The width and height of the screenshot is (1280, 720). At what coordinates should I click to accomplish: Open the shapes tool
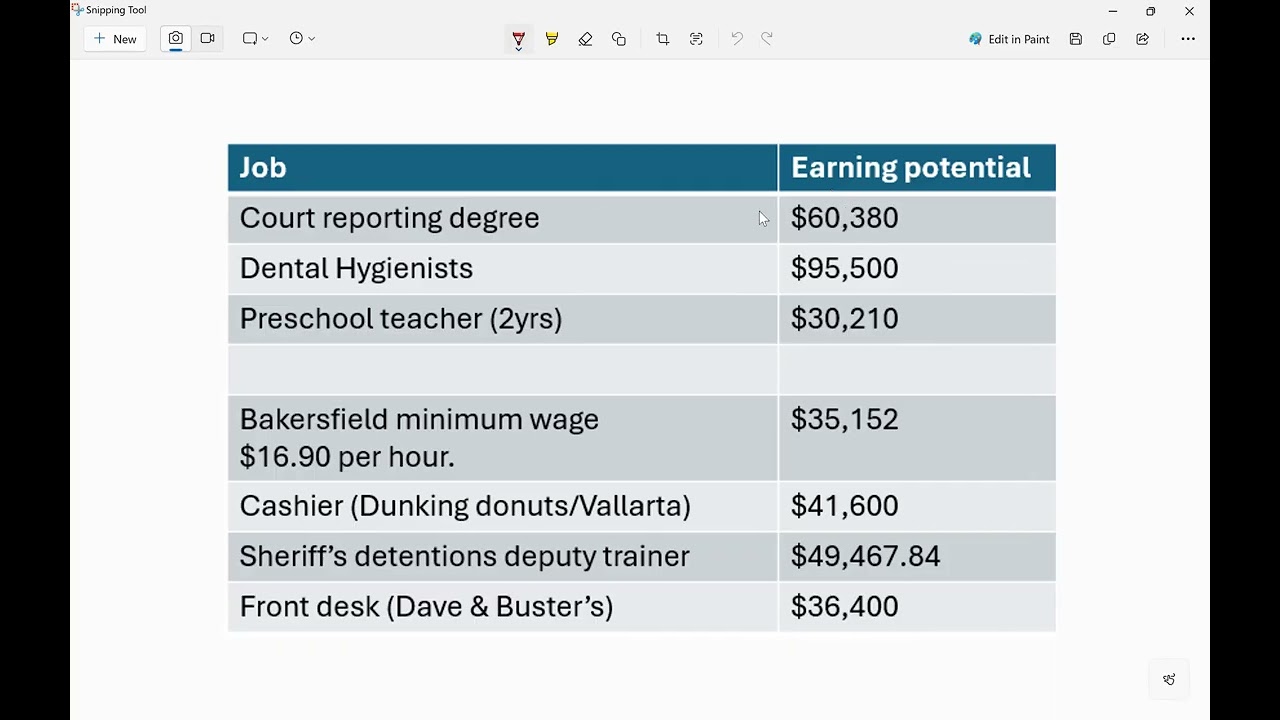point(619,39)
